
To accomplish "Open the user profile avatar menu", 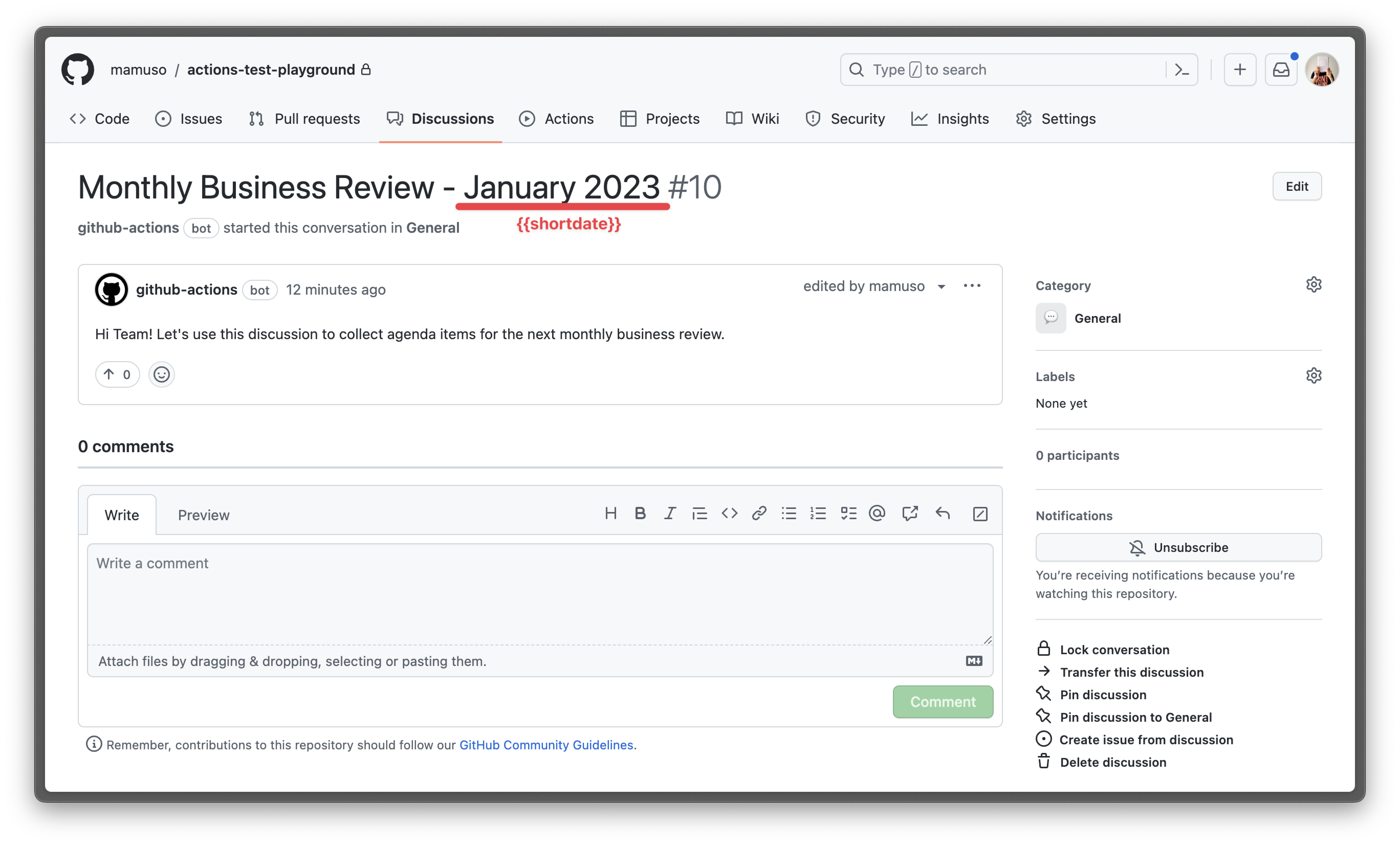I will [1322, 69].
